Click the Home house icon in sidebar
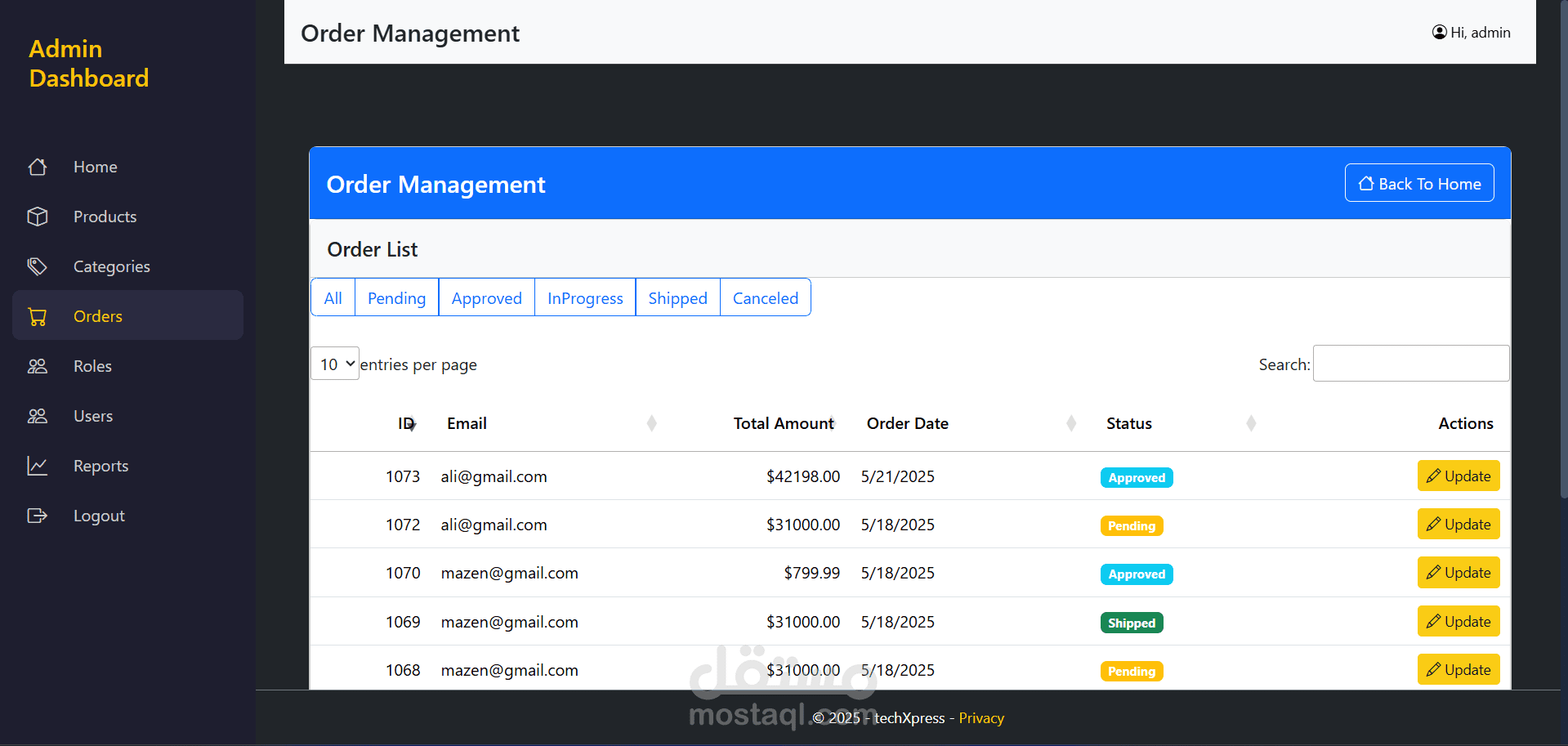1568x746 pixels. (38, 167)
